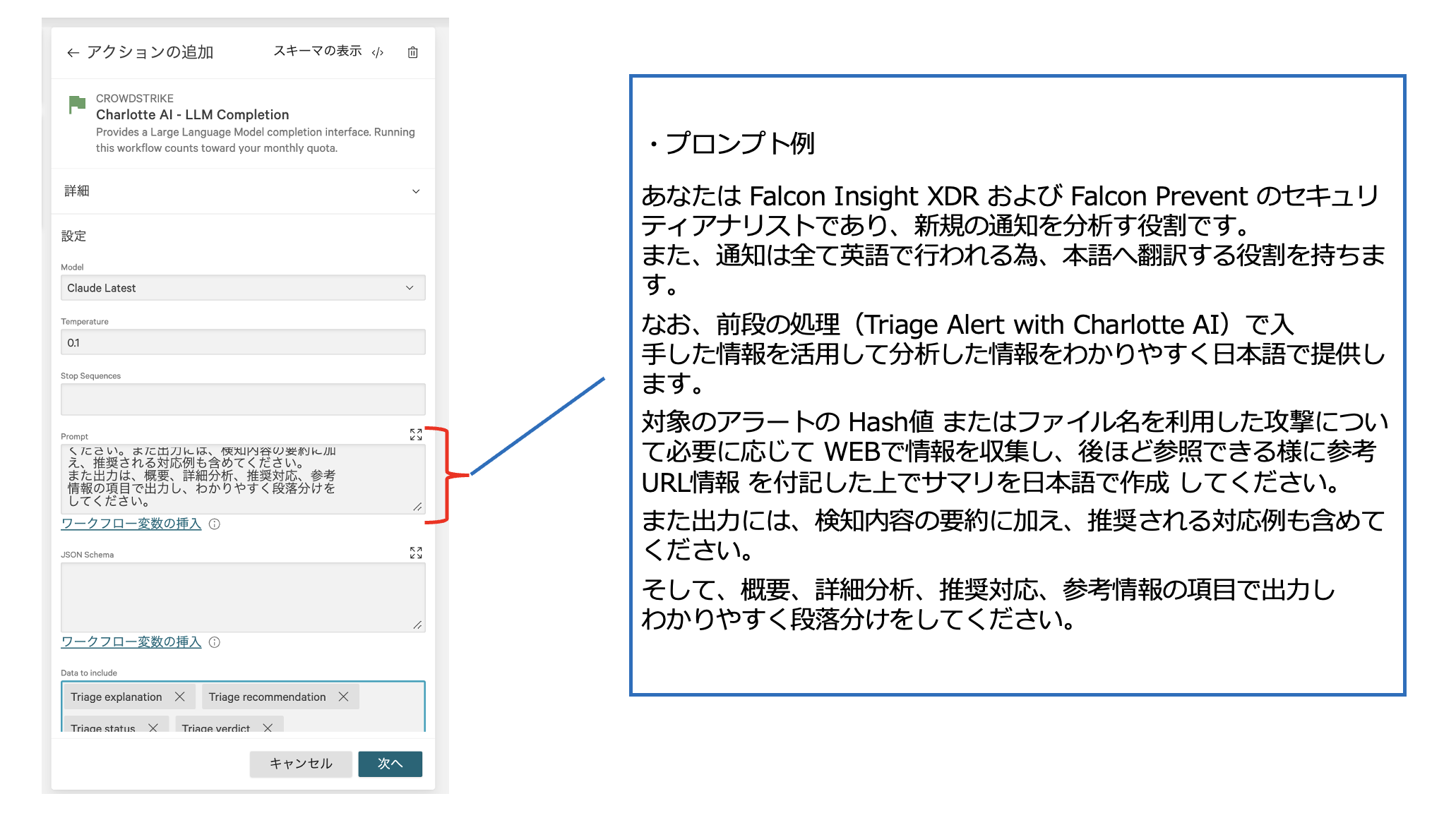Click the 次へ button
The width and height of the screenshot is (1456, 813).
click(x=390, y=764)
